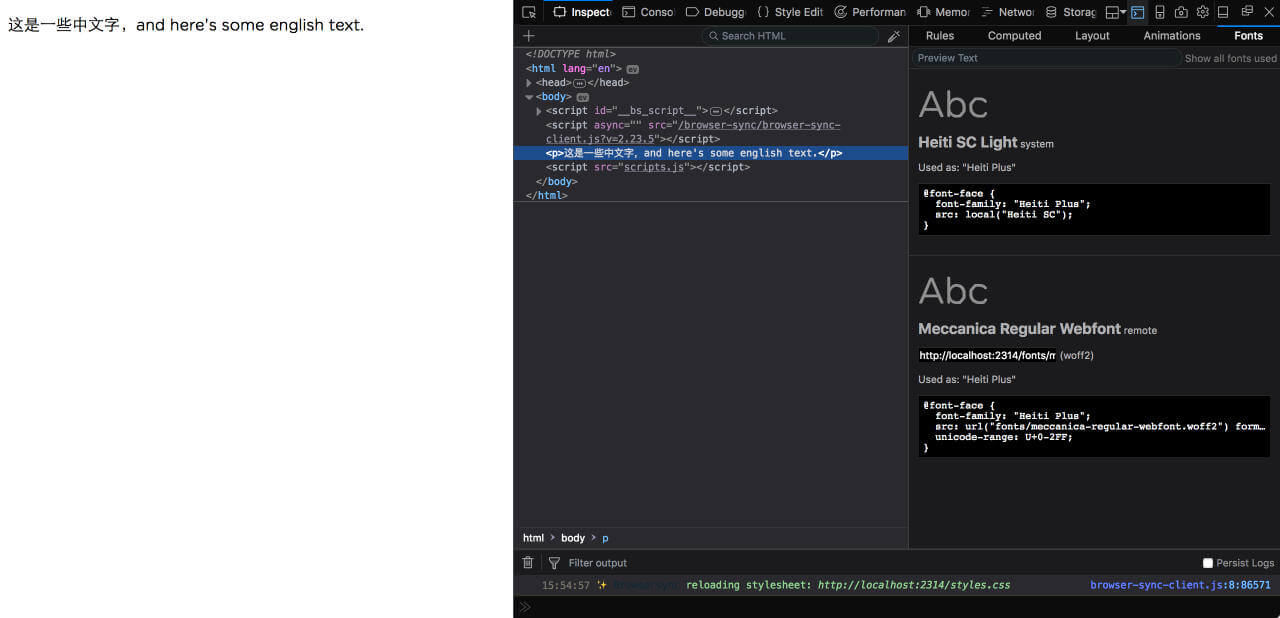
Task: Open the dock options dropdown arrow
Action: point(1124,12)
